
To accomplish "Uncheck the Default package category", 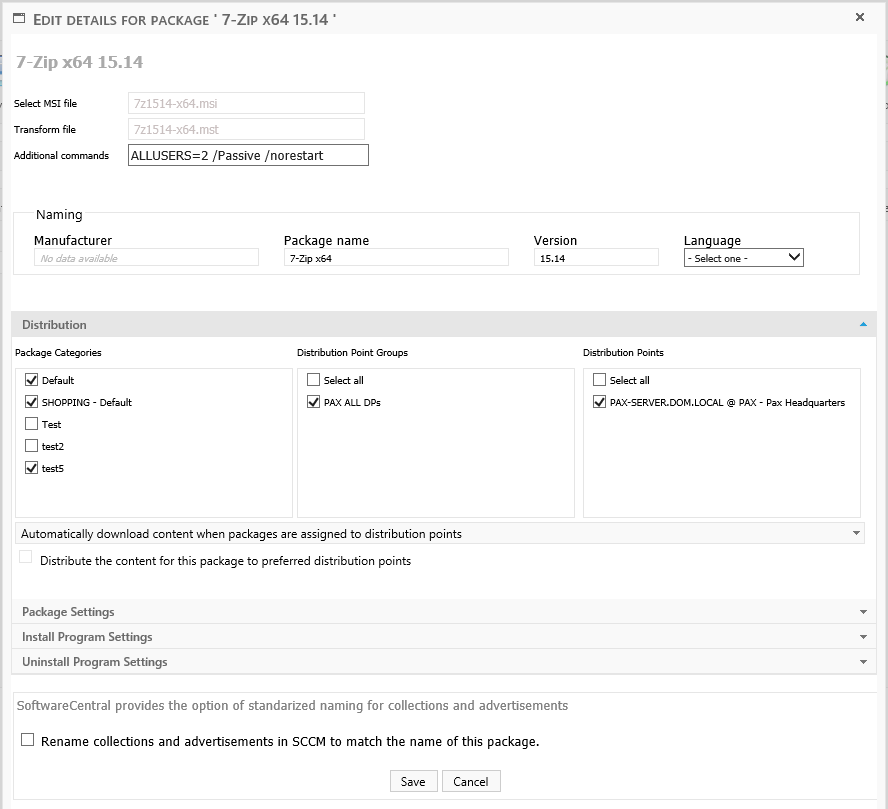I will (x=31, y=380).
